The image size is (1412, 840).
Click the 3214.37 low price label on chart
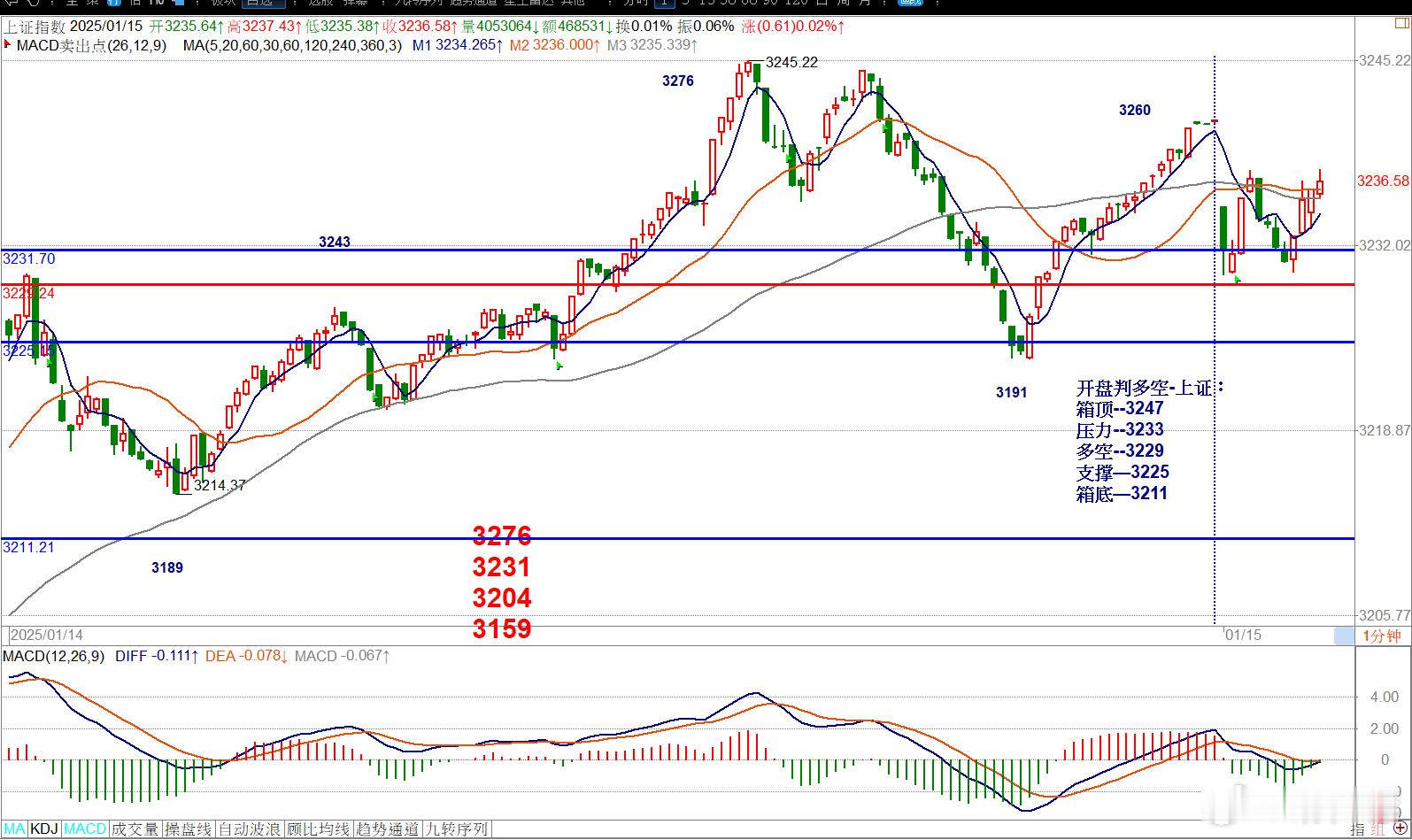(220, 485)
